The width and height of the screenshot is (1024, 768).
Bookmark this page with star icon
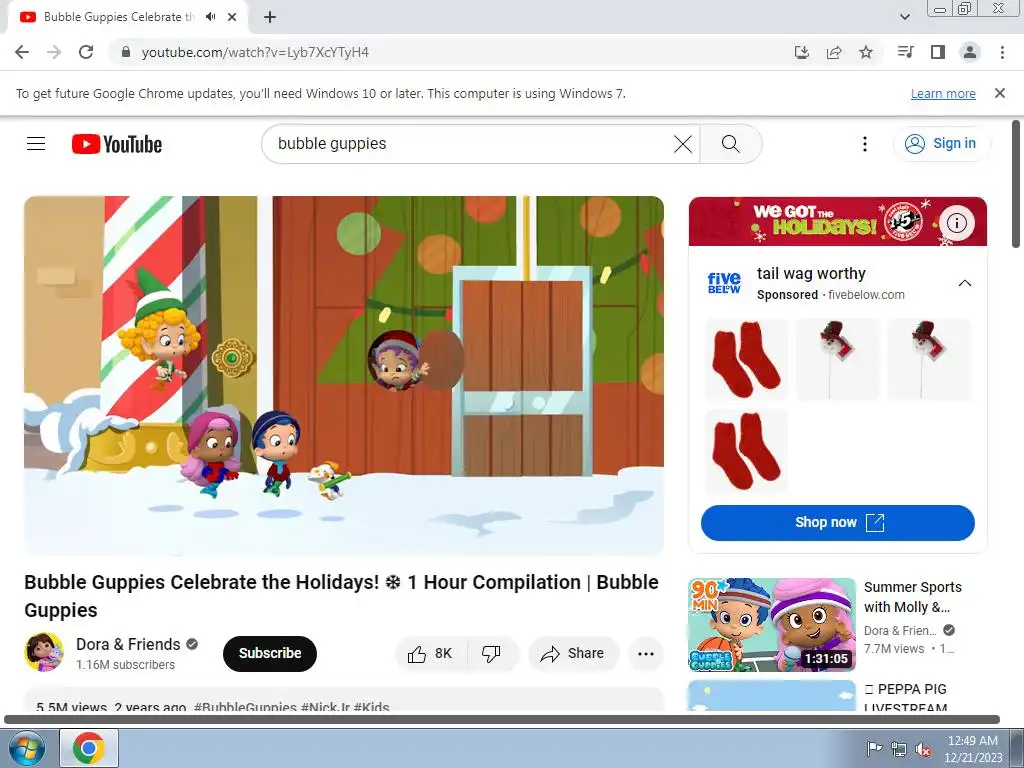click(866, 52)
